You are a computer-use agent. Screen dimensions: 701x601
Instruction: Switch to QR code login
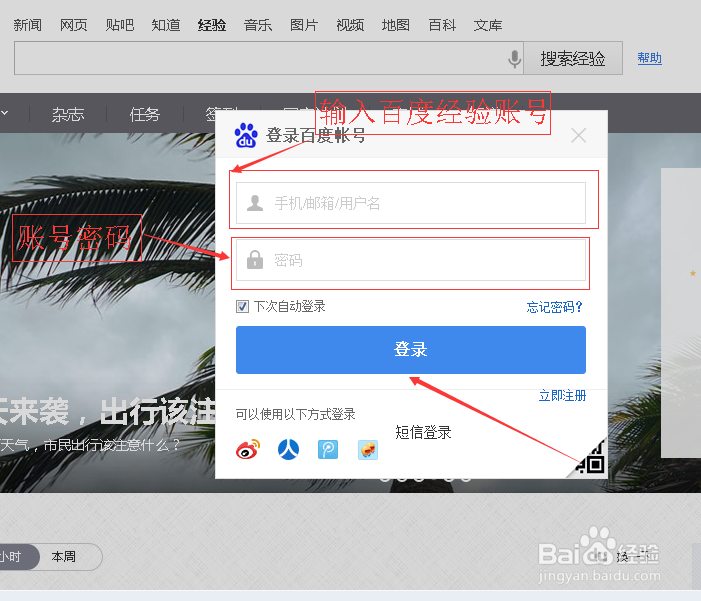tap(590, 461)
